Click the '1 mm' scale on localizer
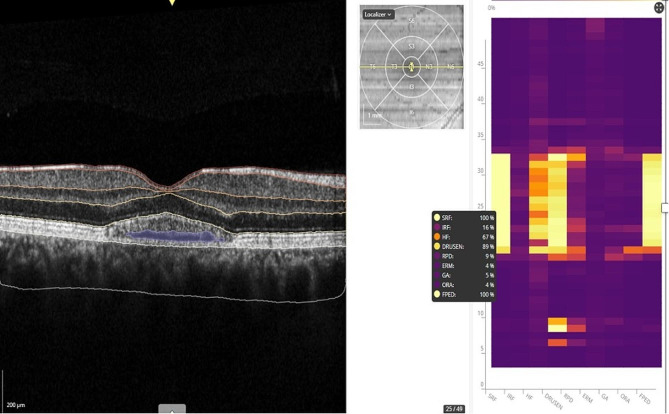This screenshot has height=414, width=669. click(x=375, y=115)
